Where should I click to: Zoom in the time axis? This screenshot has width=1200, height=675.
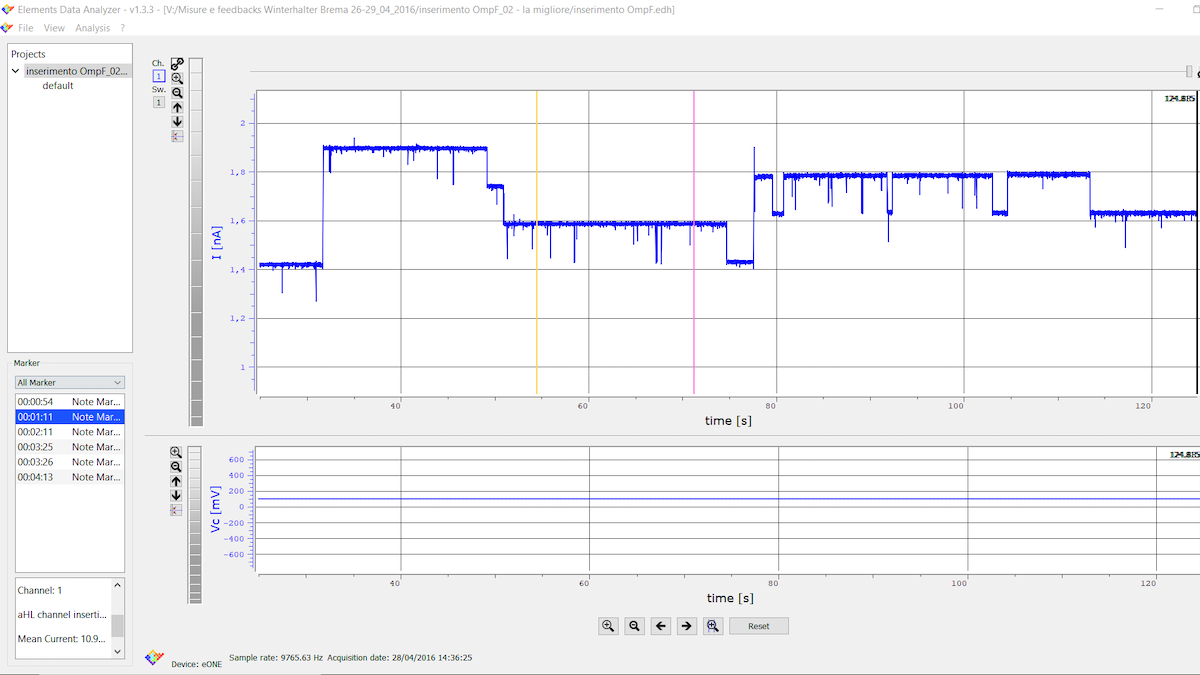(608, 626)
